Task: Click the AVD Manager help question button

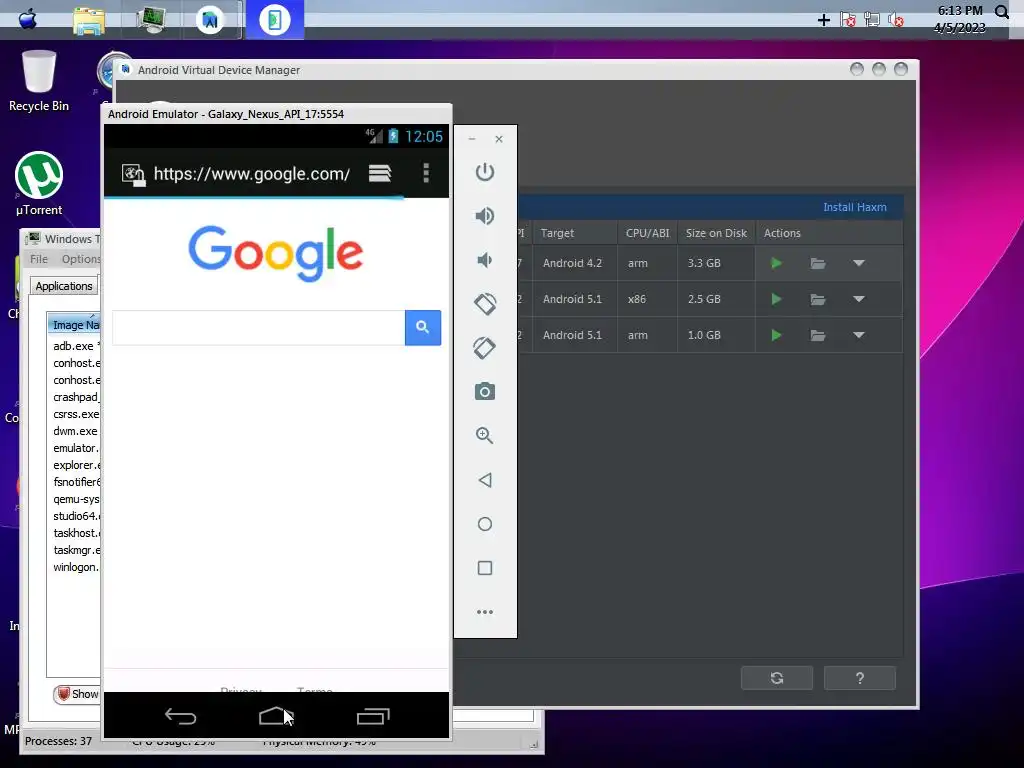Action: point(859,678)
